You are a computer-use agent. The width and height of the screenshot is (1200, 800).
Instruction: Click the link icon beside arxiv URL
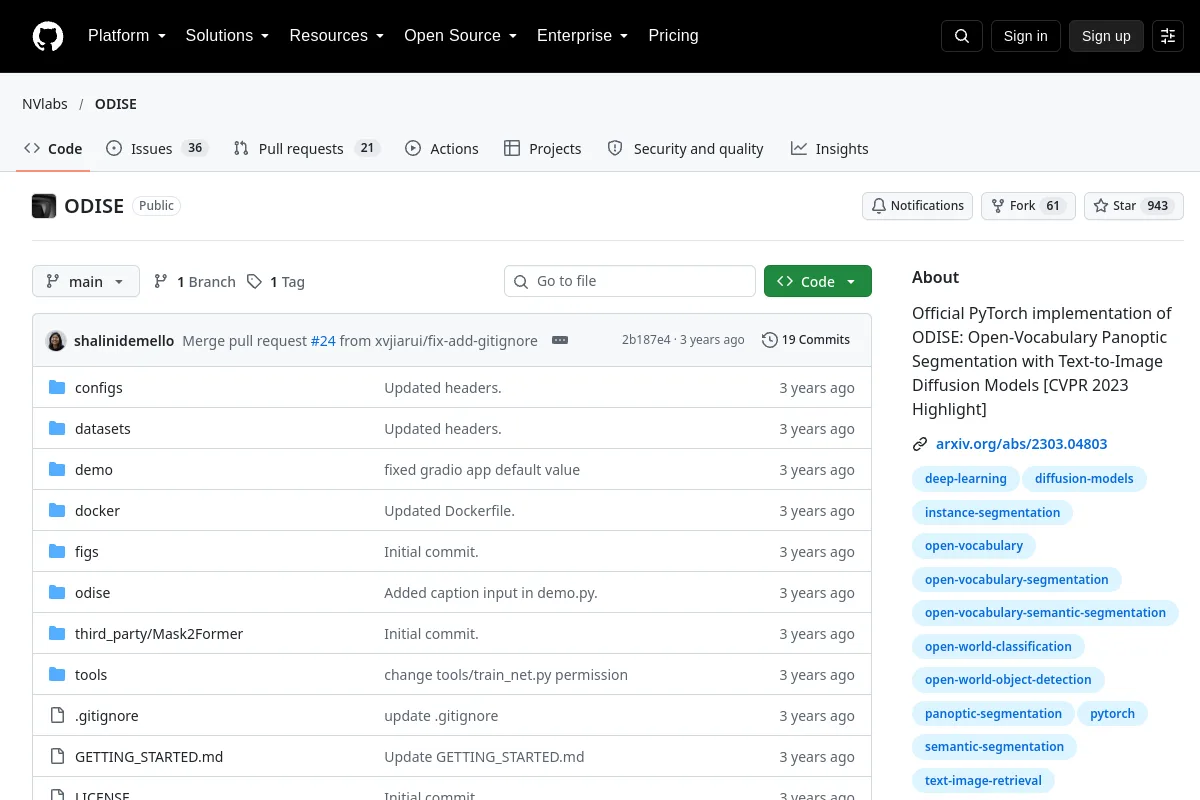click(x=920, y=444)
